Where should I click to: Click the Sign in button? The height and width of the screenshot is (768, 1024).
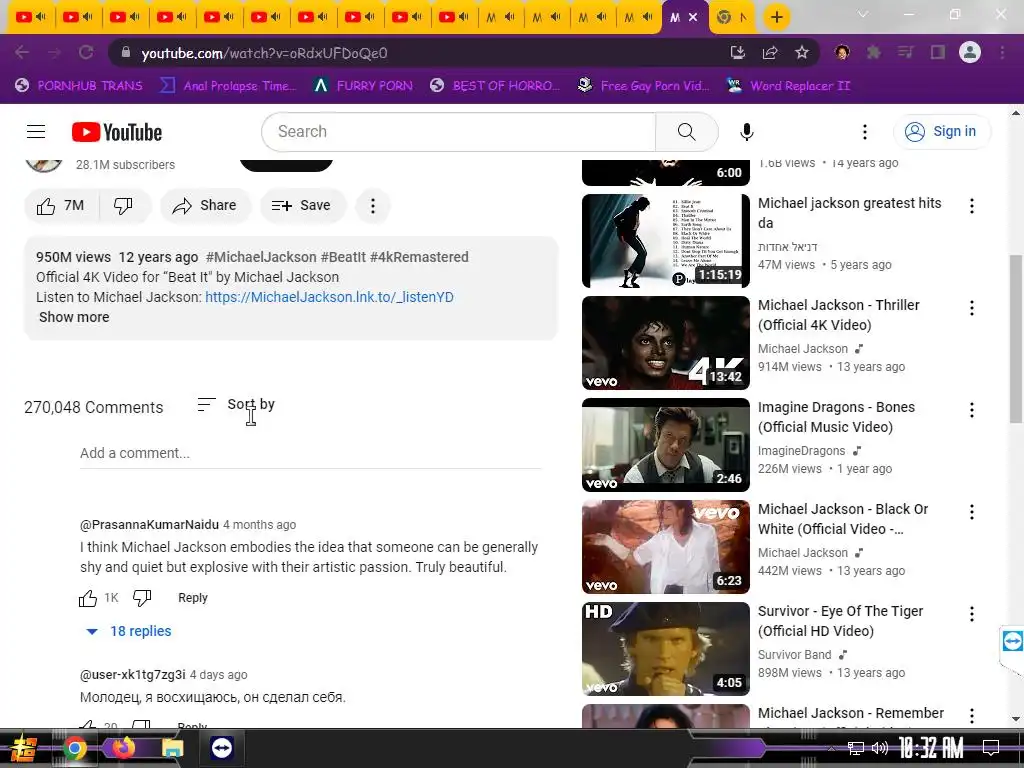[x=942, y=132]
